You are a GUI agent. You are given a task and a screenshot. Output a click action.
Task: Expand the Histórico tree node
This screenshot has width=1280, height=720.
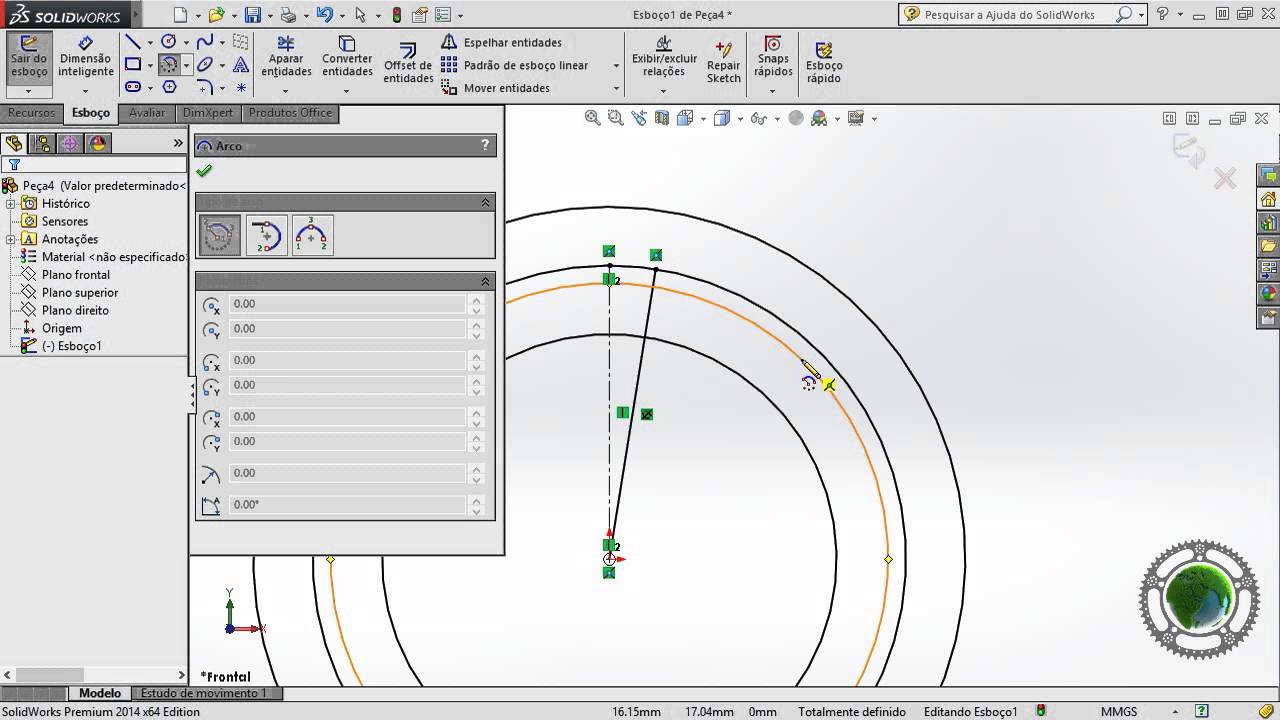11,204
